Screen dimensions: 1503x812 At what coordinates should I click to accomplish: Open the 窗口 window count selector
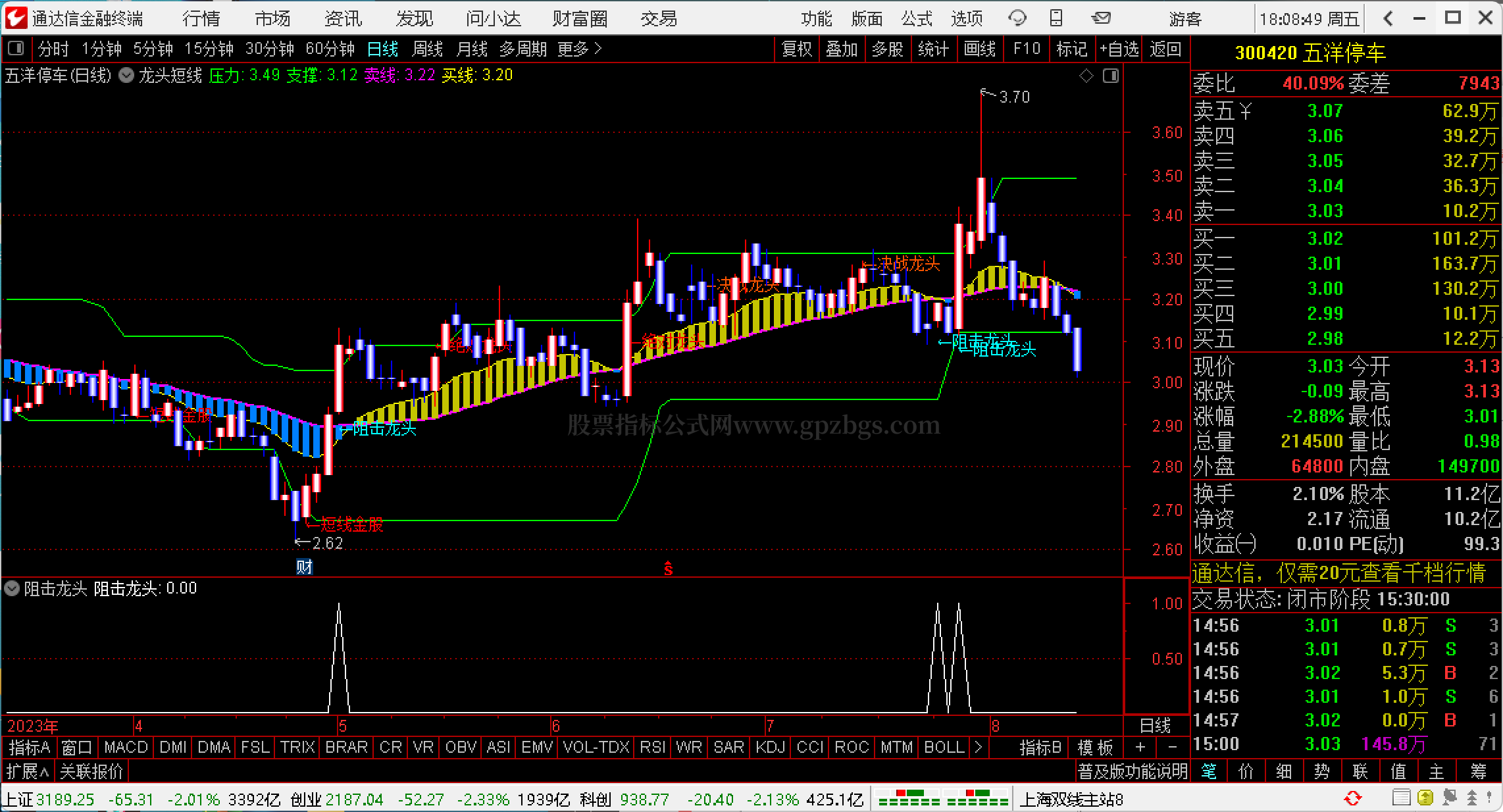[x=77, y=748]
